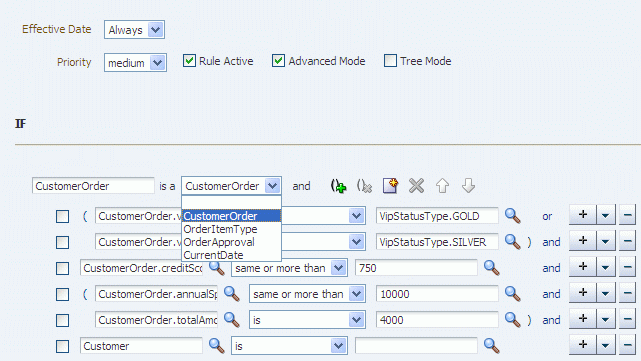Click the add parentheses icon

[x=338, y=186]
